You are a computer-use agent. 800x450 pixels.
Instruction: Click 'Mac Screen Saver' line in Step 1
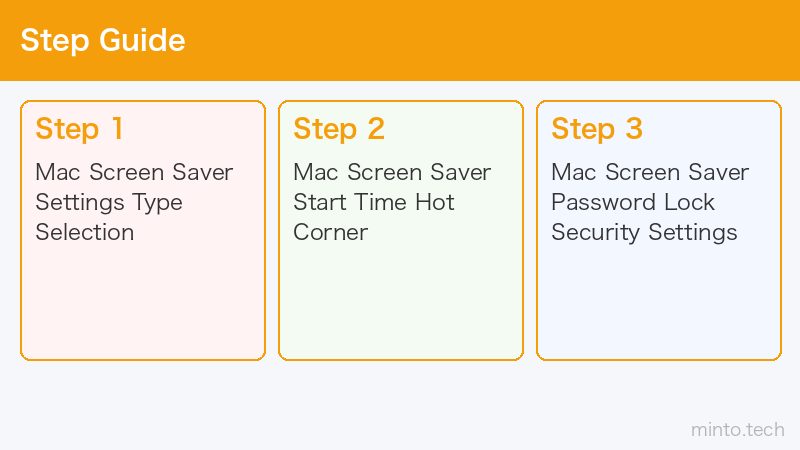point(134,172)
